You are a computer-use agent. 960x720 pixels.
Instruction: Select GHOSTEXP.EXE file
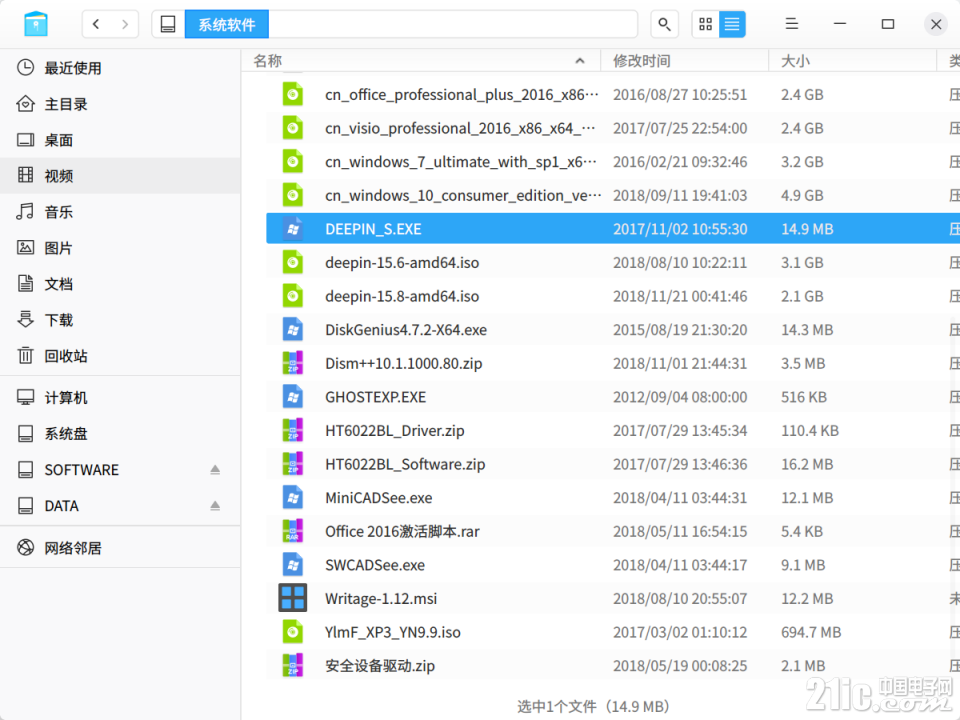click(x=613, y=397)
